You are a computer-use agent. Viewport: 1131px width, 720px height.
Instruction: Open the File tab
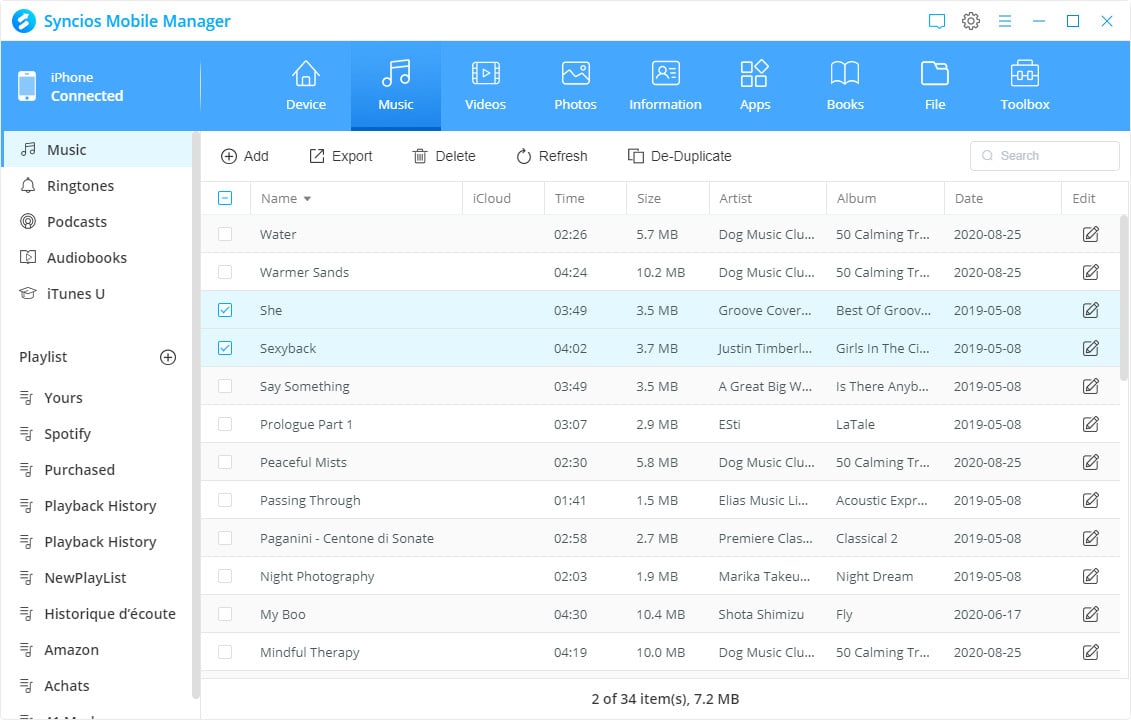click(x=935, y=86)
